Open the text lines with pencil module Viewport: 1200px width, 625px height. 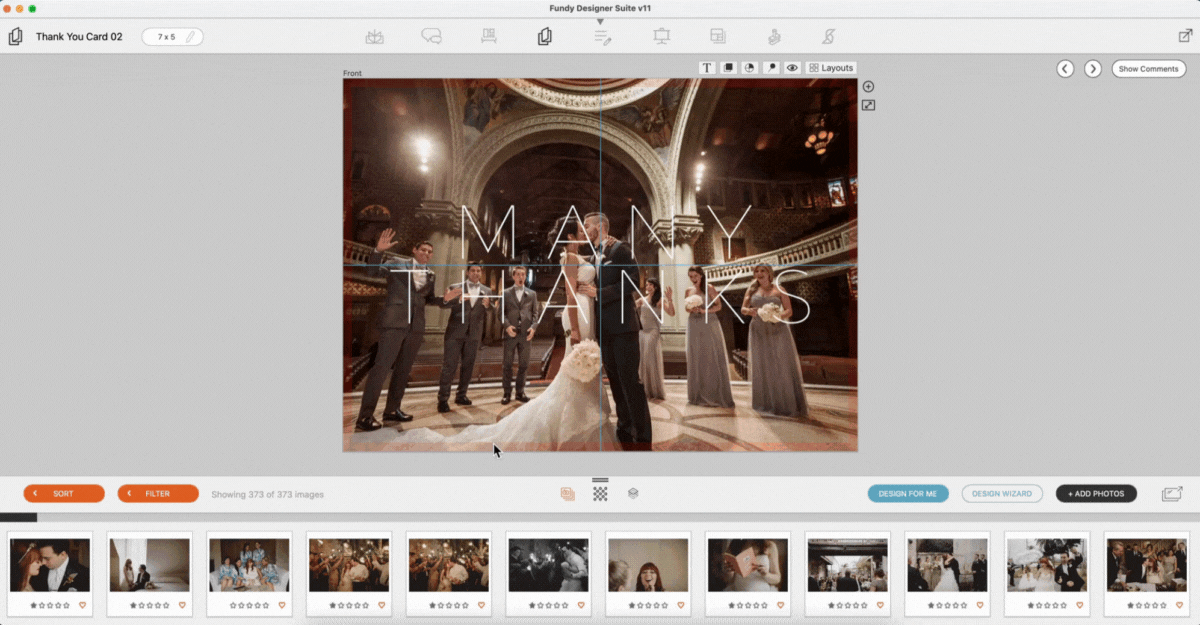[x=602, y=37]
